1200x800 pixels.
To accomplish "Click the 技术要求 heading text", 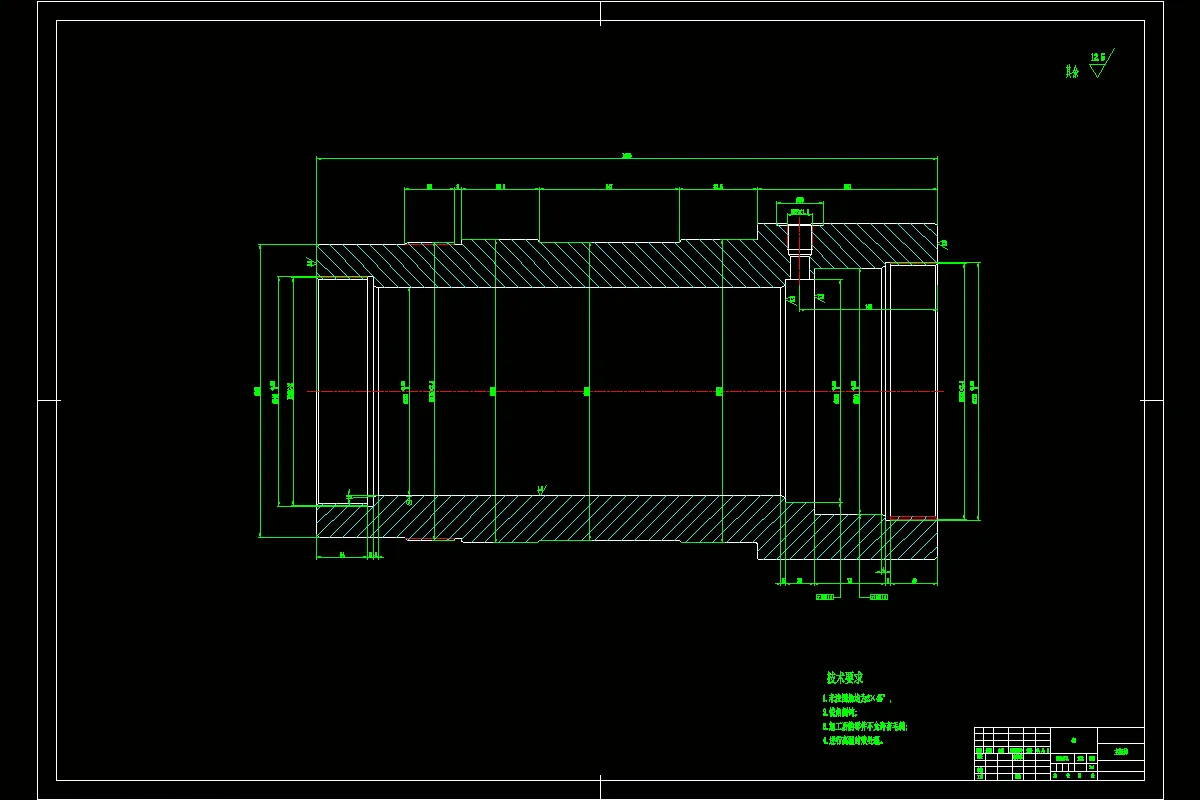I will [845, 678].
